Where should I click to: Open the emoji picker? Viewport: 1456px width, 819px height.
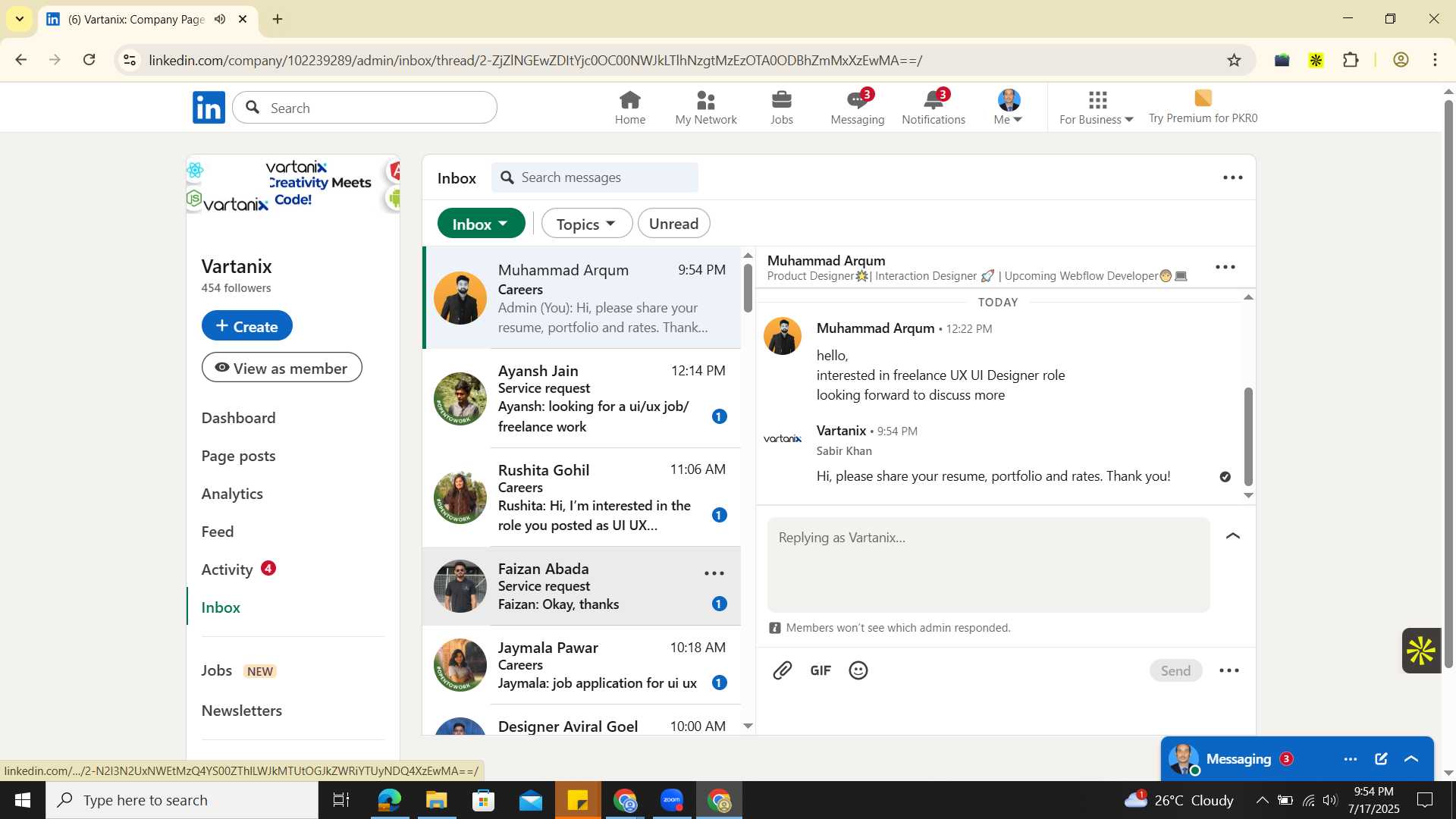coord(858,670)
